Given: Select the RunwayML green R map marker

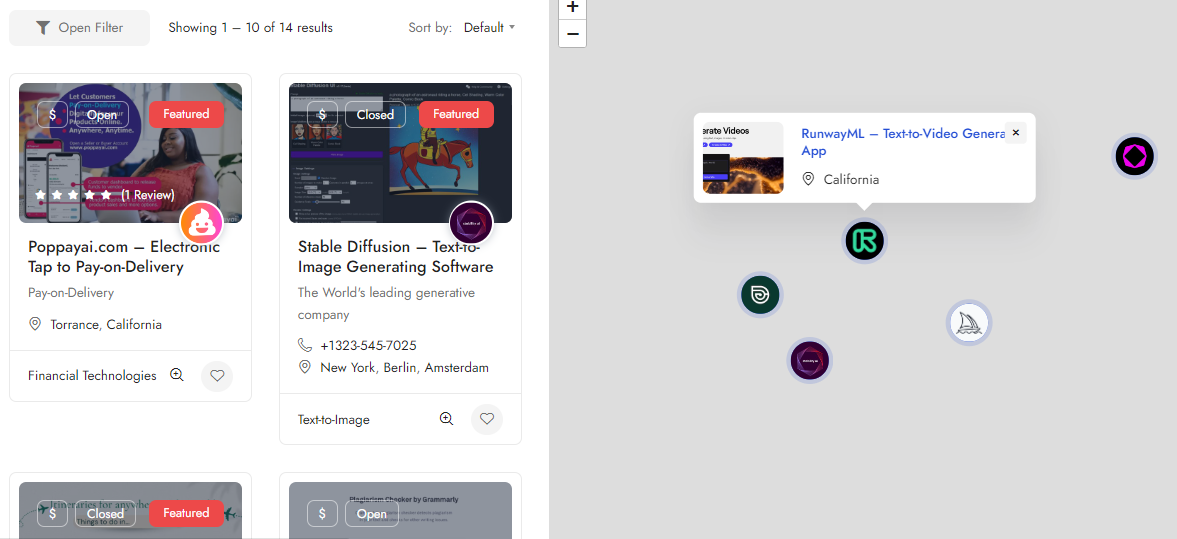Looking at the screenshot, I should point(865,241).
